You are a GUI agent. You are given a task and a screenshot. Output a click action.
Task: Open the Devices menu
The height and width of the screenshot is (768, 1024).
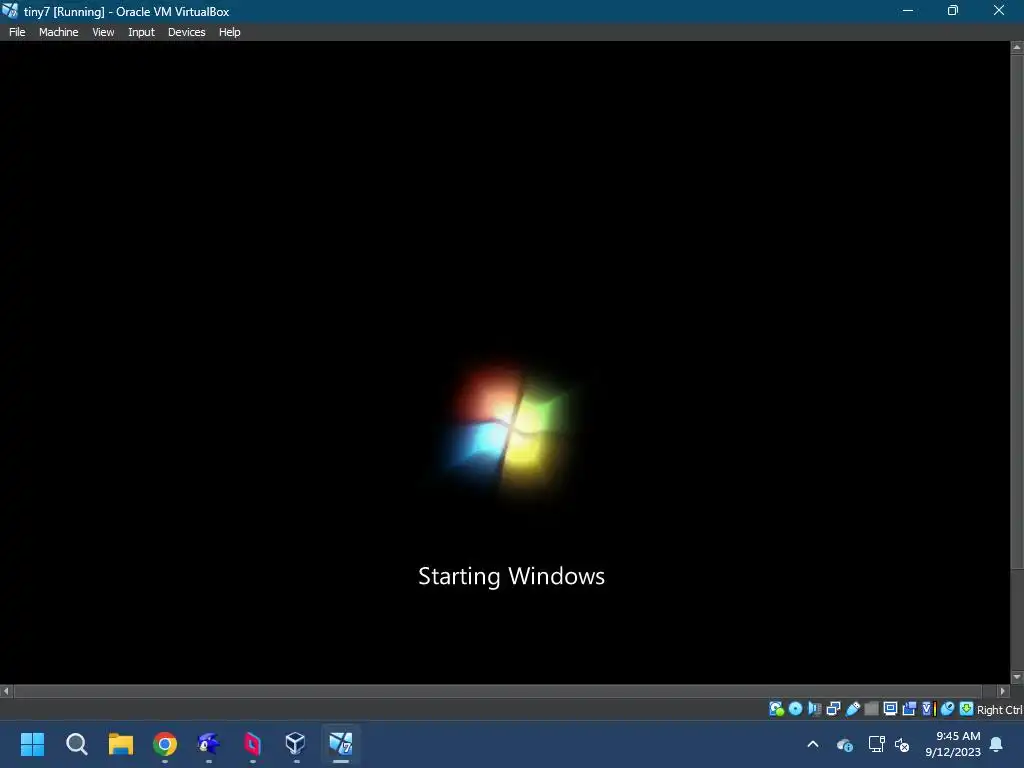[186, 32]
